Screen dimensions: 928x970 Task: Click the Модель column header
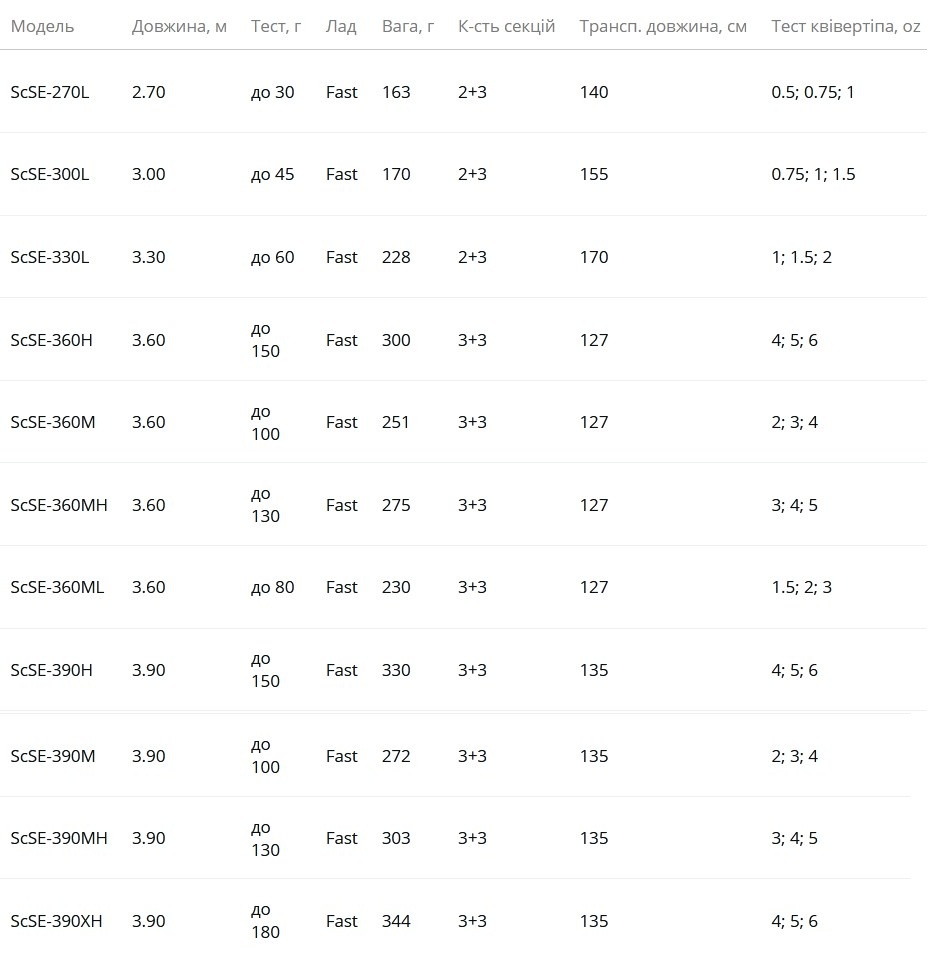pyautogui.click(x=42, y=27)
